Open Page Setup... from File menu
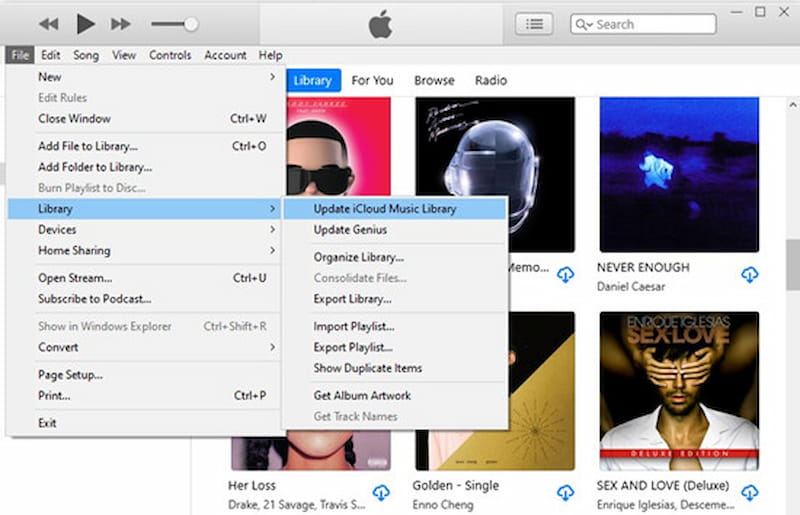The height and width of the screenshot is (515, 800). (144, 375)
